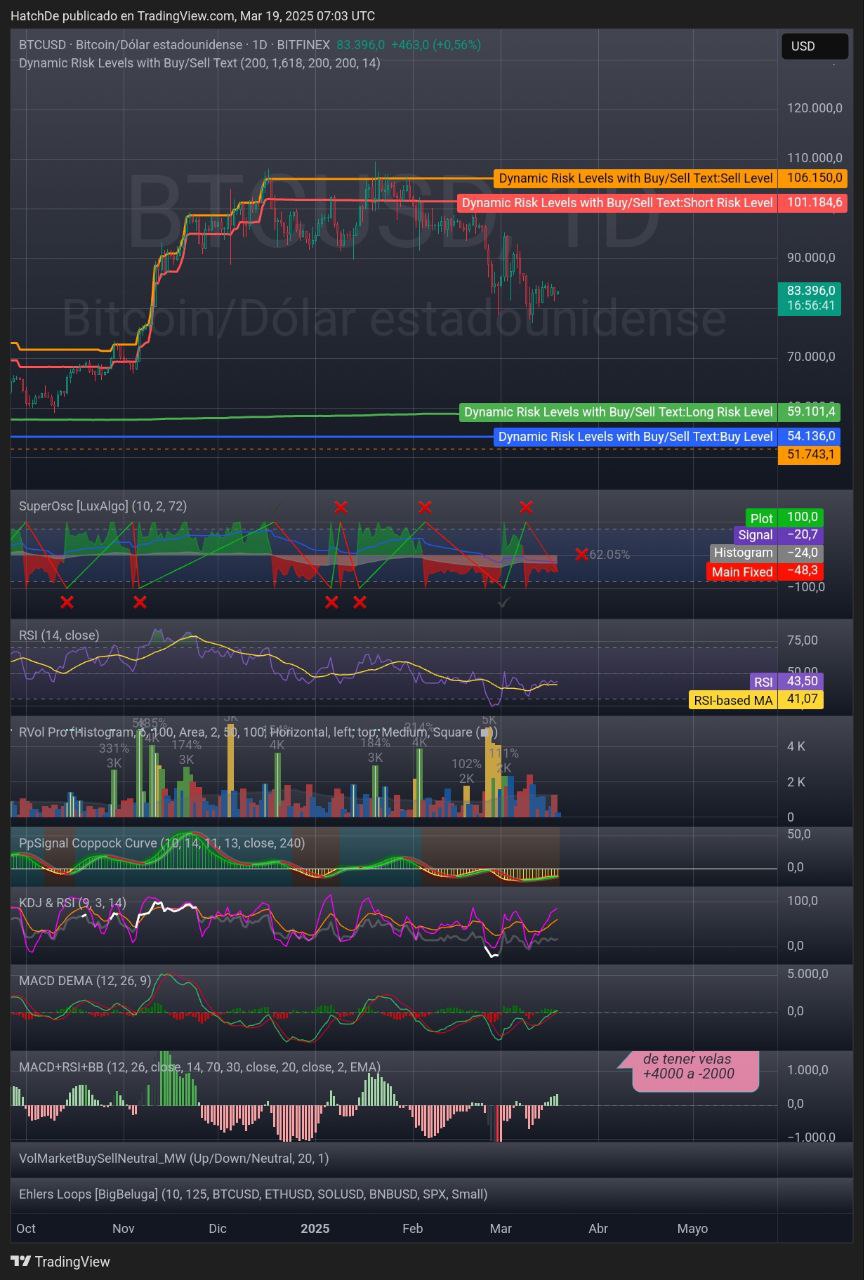
Task: Click the red X marker beside 62.05%
Action: pos(581,554)
